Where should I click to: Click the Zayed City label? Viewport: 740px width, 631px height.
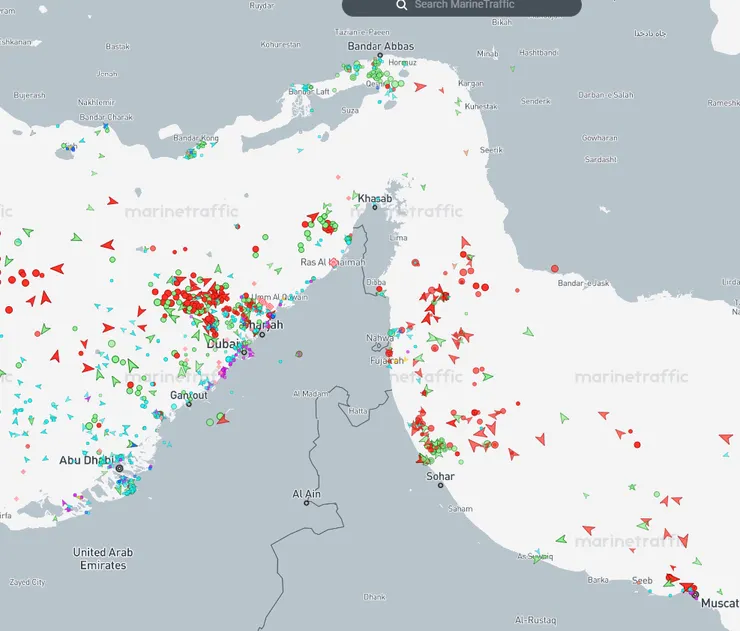pyautogui.click(x=27, y=582)
